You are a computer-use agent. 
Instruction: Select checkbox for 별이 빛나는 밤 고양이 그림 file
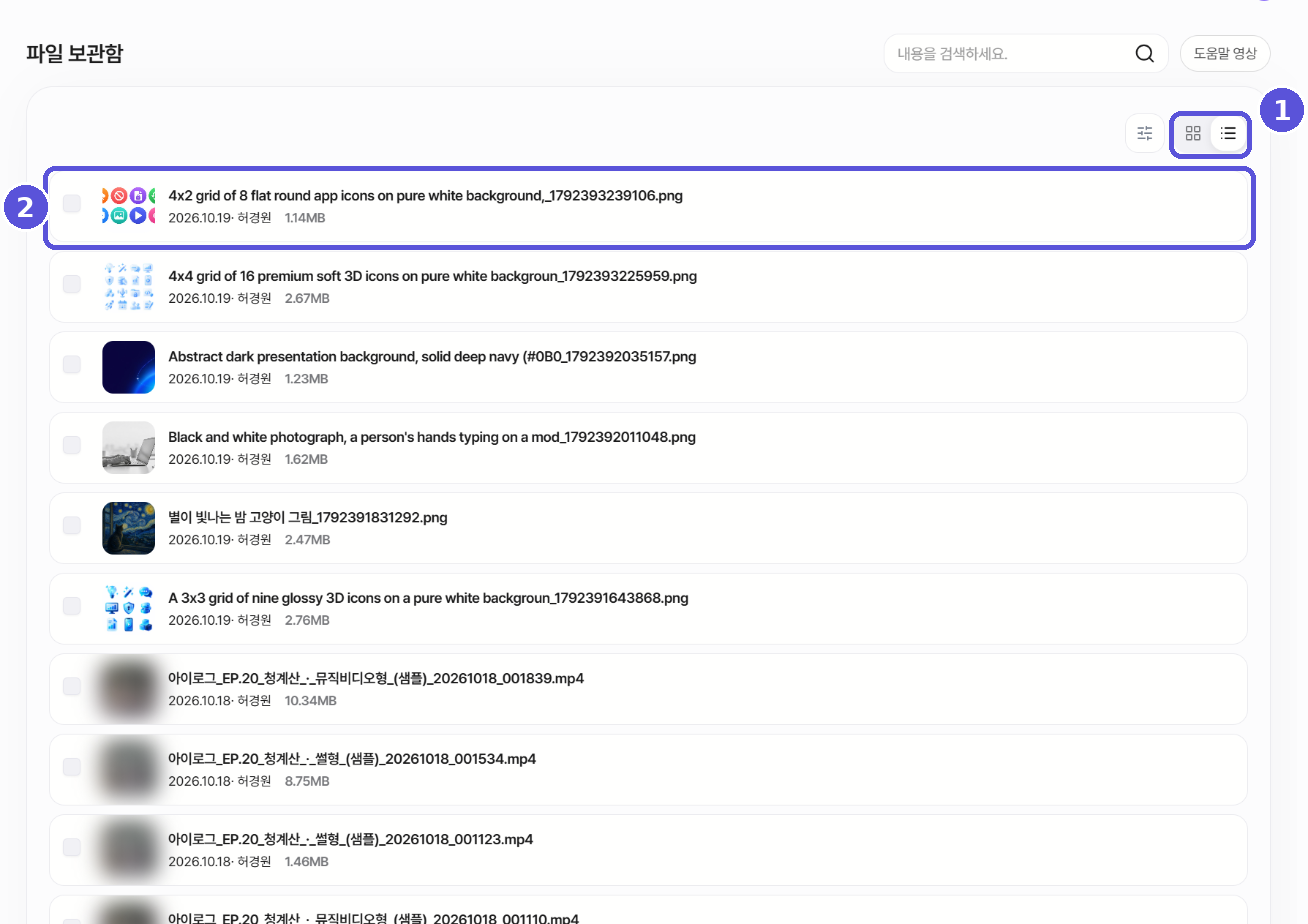pyautogui.click(x=72, y=526)
